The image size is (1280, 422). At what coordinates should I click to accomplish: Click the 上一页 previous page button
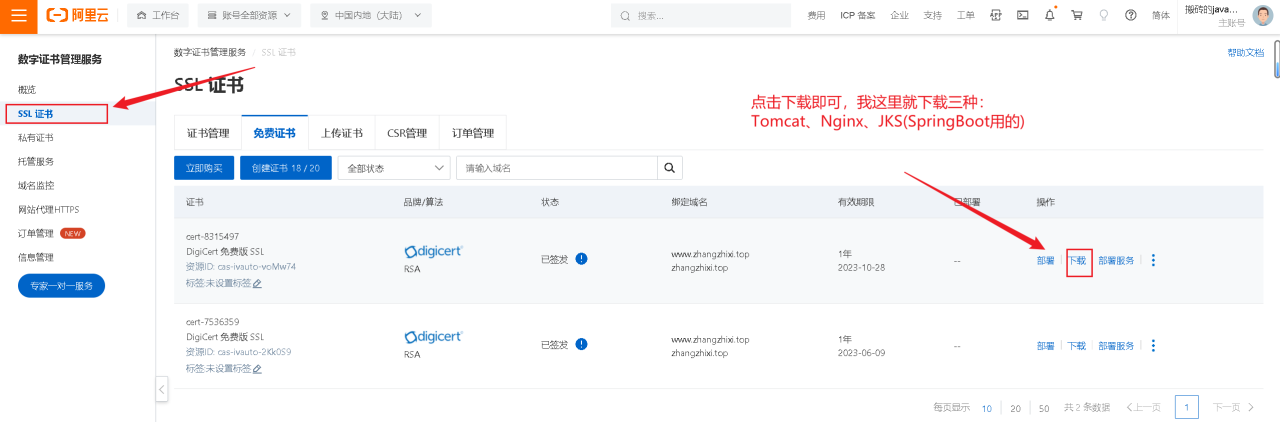point(1143,407)
